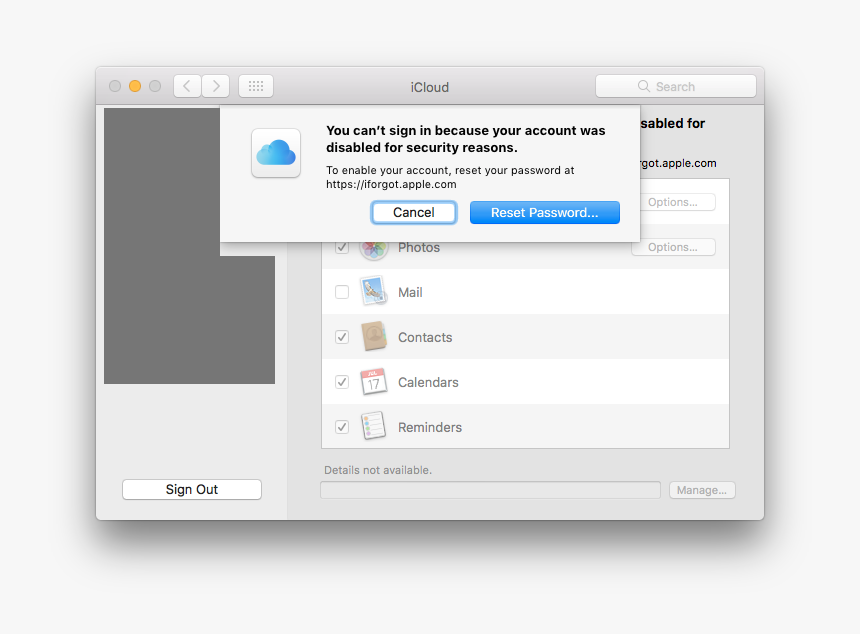Uncheck Calendars syncing
Screen dimensions: 860x634
(x=342, y=381)
